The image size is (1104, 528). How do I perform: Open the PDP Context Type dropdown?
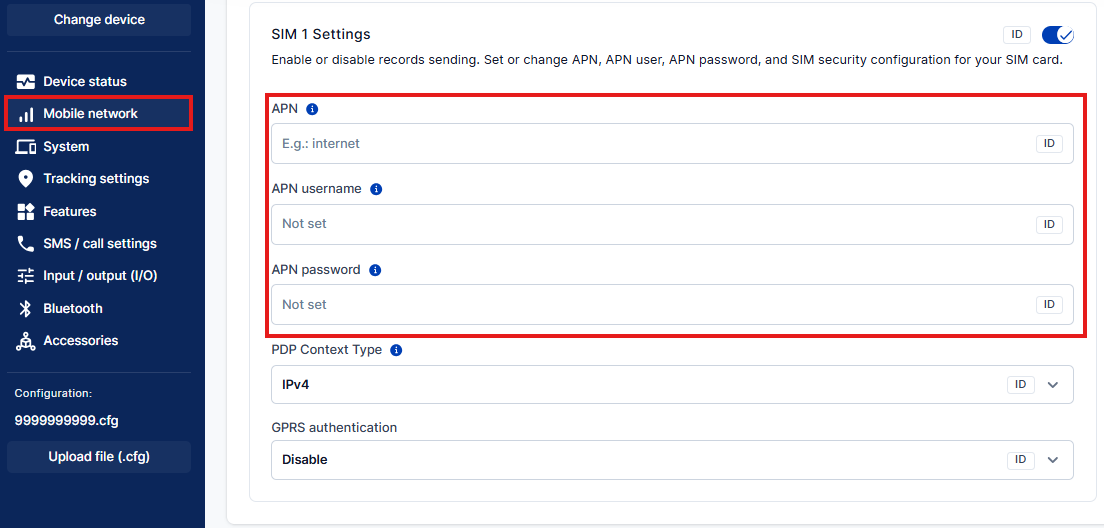pyautogui.click(x=1052, y=385)
